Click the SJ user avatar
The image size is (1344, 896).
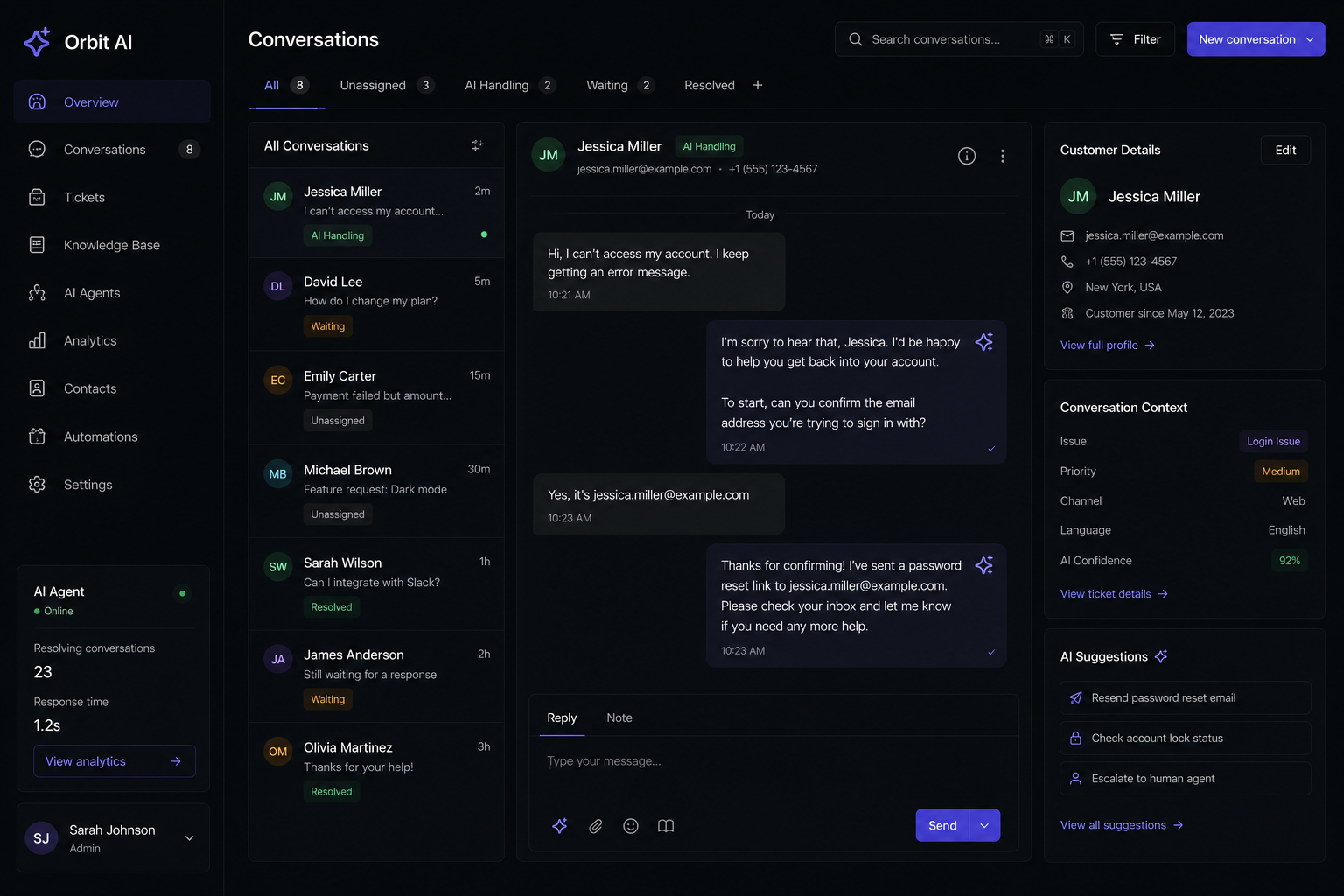pyautogui.click(x=41, y=838)
